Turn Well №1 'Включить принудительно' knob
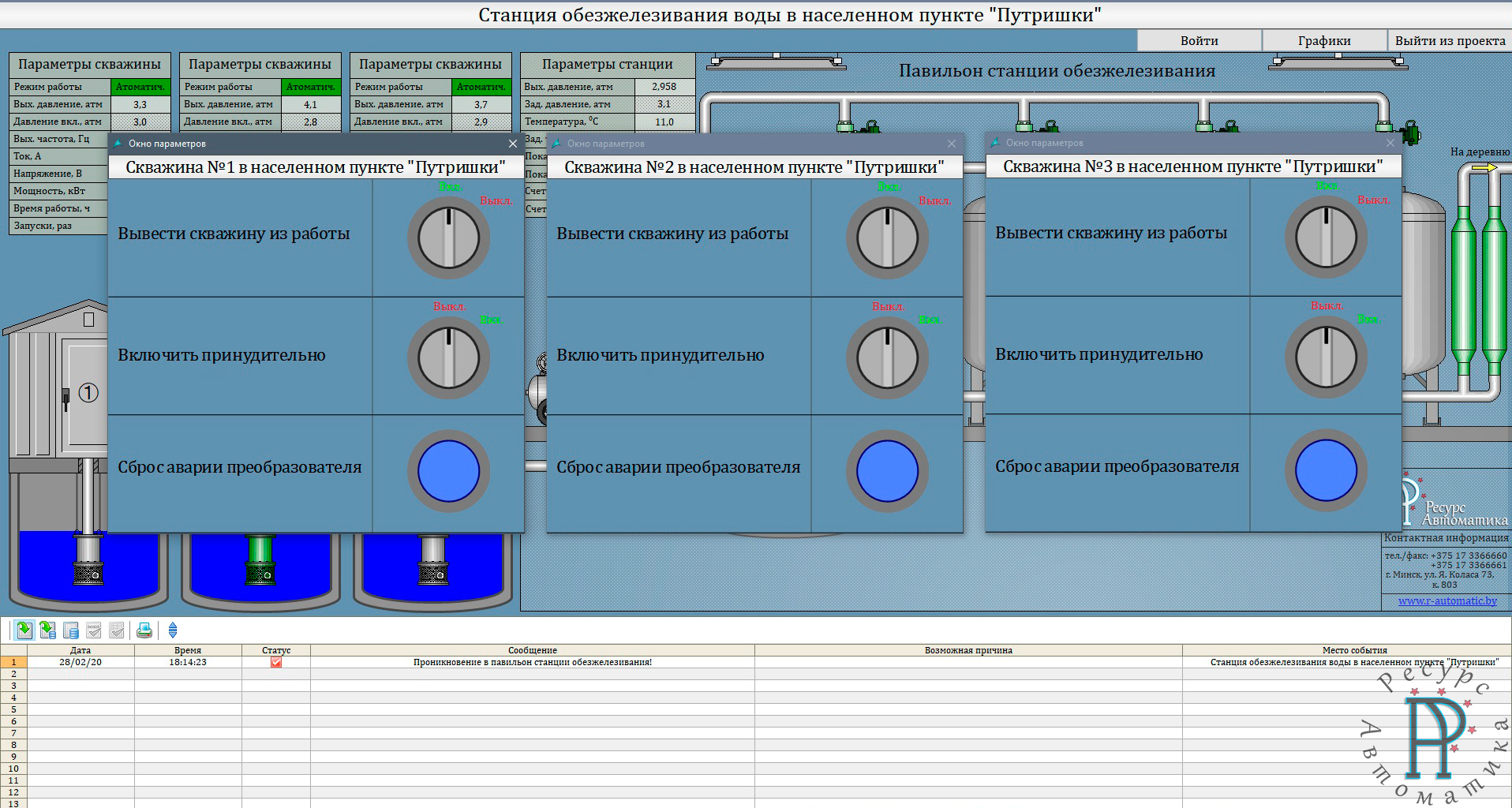Screen dimensions: 1512x808 (448, 357)
